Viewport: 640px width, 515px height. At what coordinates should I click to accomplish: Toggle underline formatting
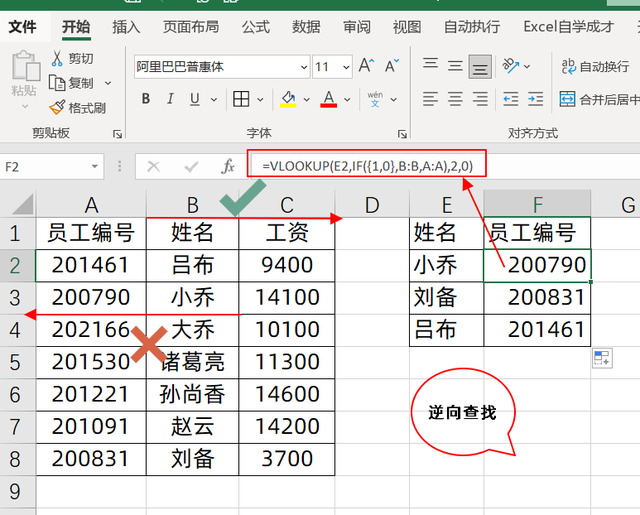coord(195,99)
